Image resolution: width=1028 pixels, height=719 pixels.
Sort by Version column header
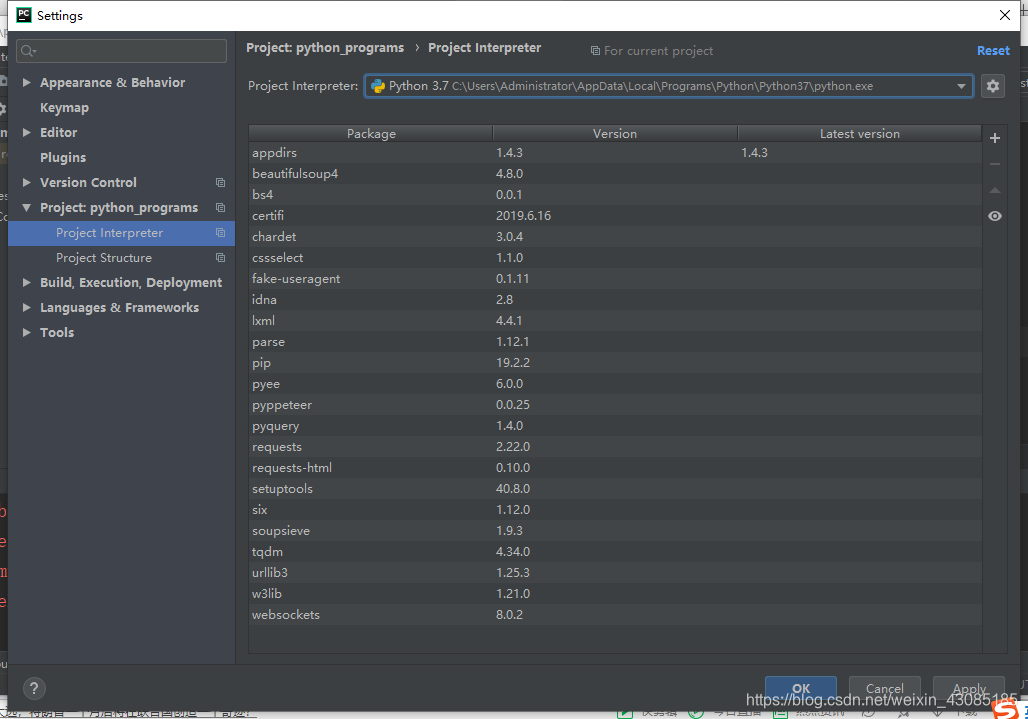click(x=615, y=134)
